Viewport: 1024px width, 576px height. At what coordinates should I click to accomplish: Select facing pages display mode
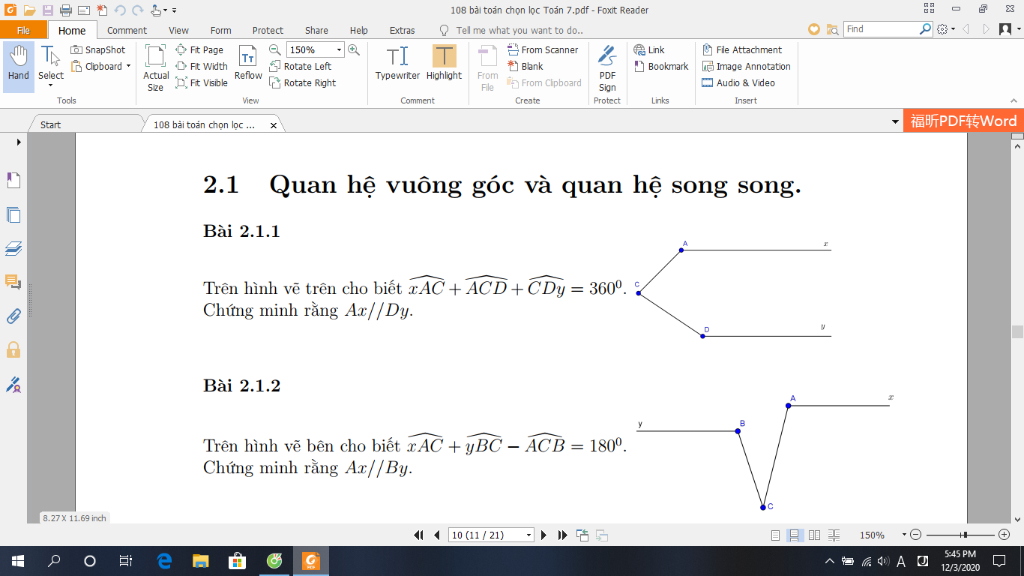pos(814,536)
